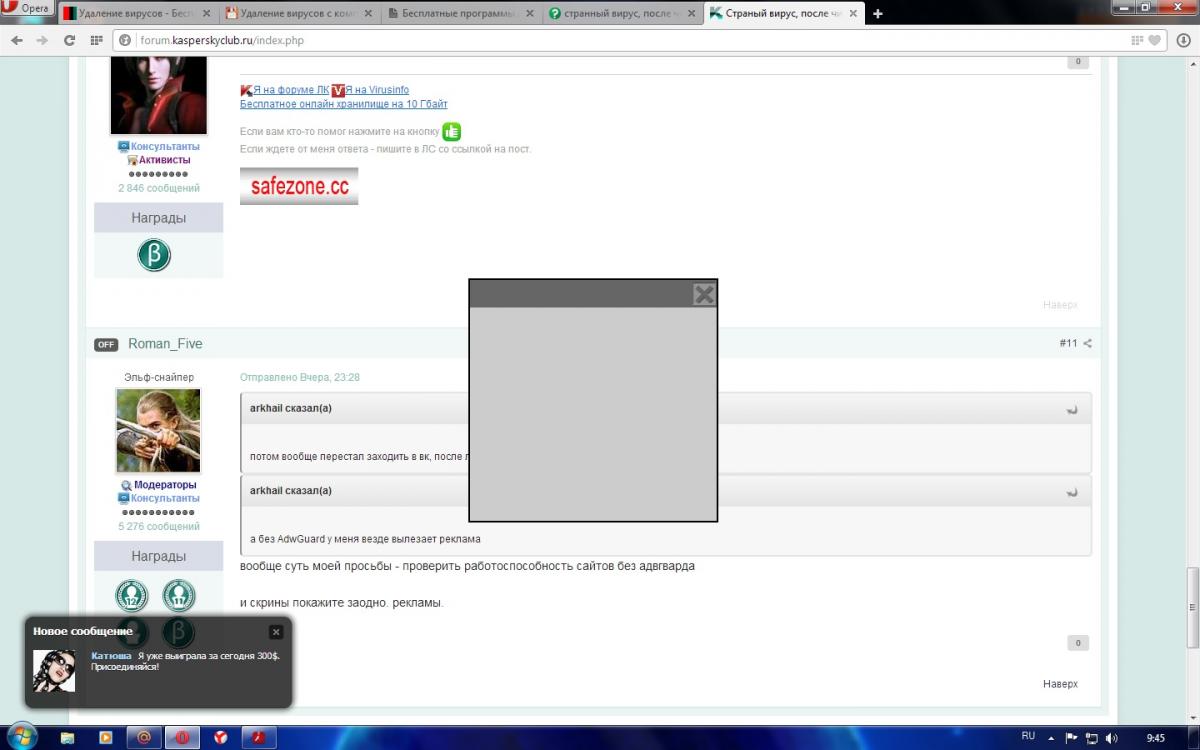This screenshot has width=1200, height=750.
Task: Show hidden tray icons arrow
Action: (x=1052, y=738)
